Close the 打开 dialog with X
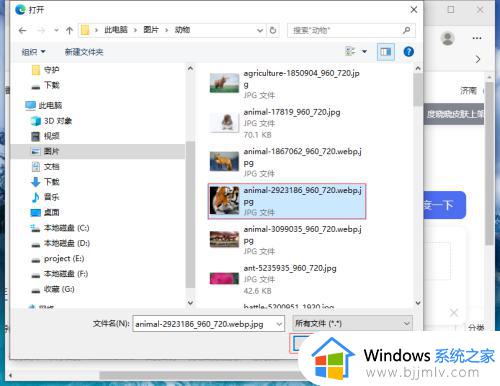The width and height of the screenshot is (500, 386). 414,10
